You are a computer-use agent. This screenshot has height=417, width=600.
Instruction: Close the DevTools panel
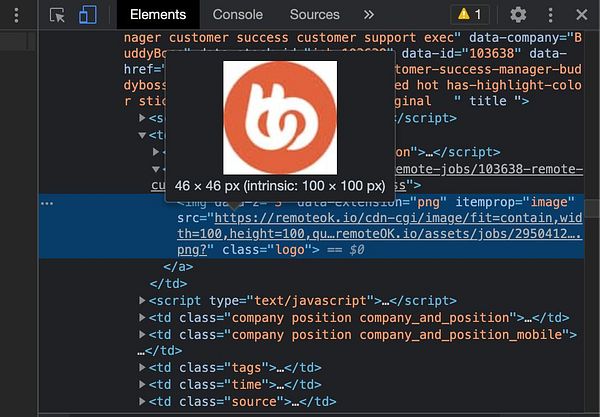582,15
